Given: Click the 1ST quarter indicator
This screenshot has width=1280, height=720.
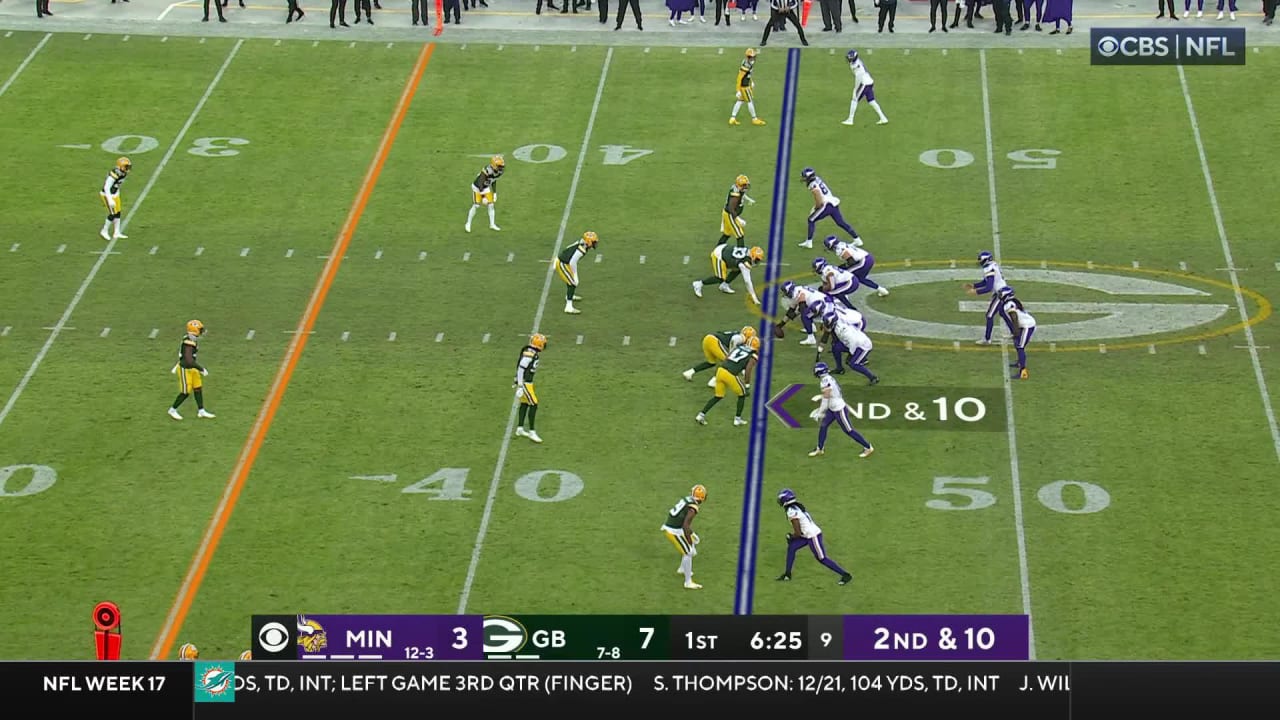Looking at the screenshot, I should 700,640.
